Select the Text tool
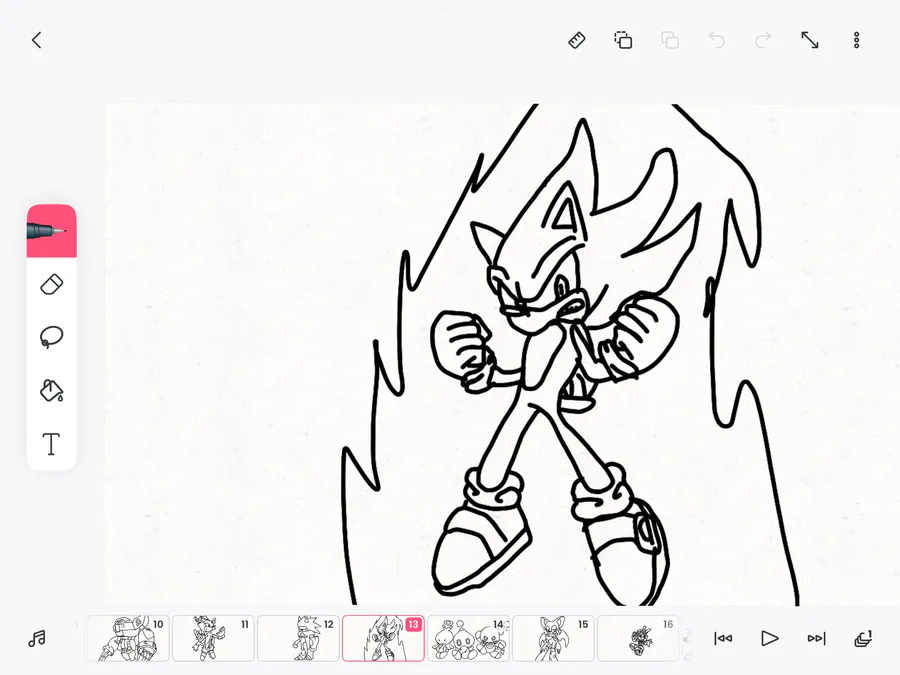Image resolution: width=900 pixels, height=675 pixels. coord(52,444)
